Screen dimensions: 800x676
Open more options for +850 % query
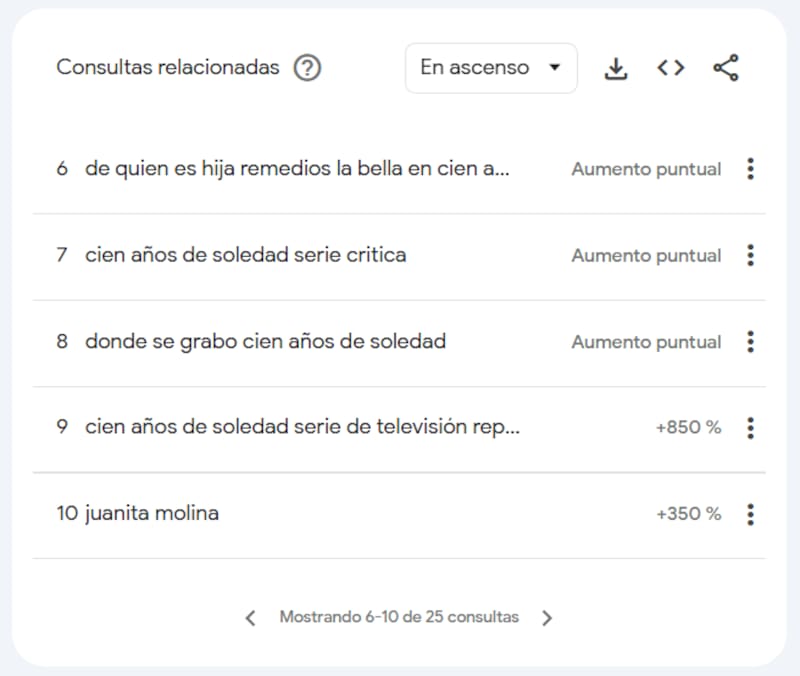pyautogui.click(x=751, y=428)
